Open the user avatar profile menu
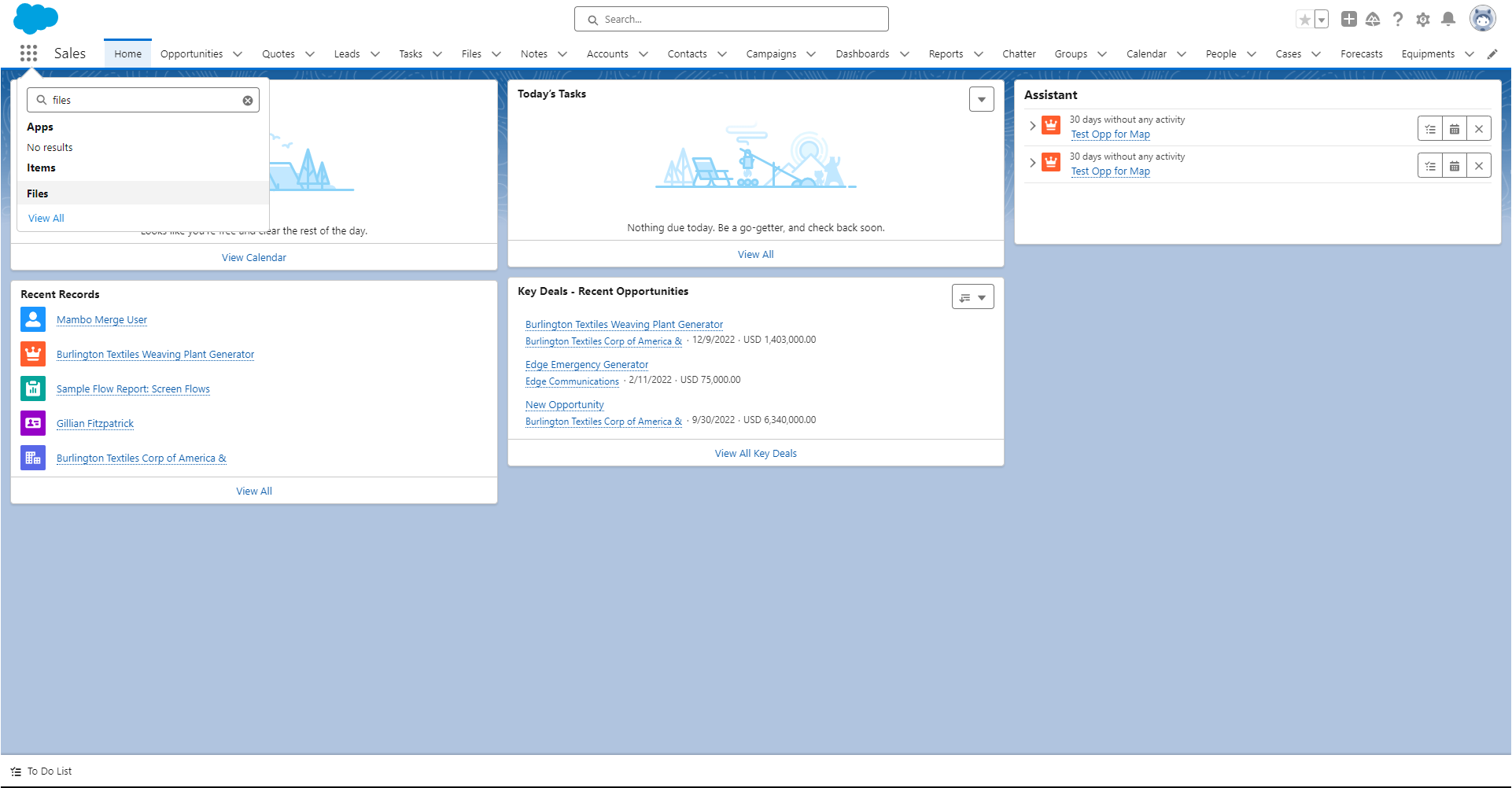This screenshot has width=1512, height=788. pos(1482,19)
